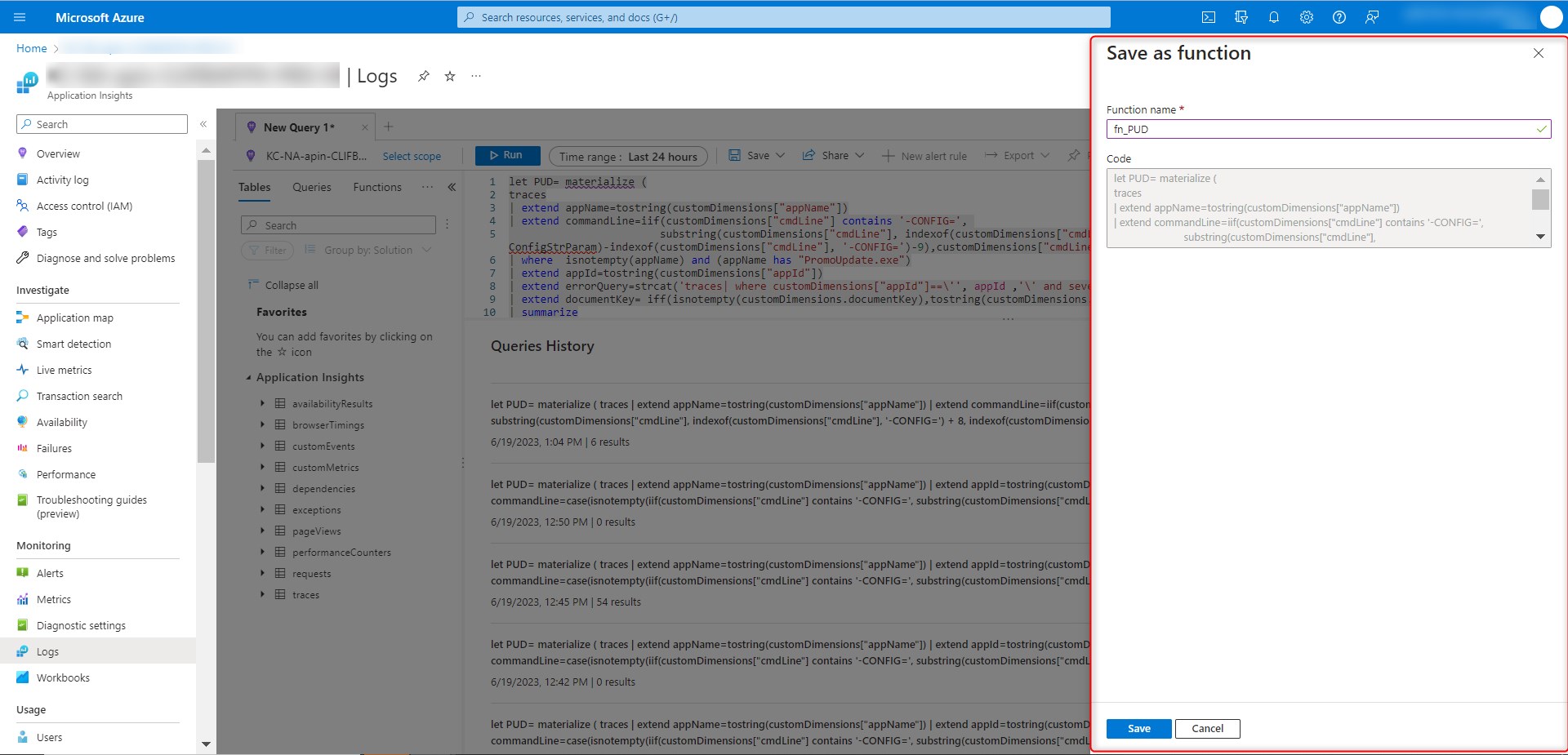Viewport: 1568px width, 755px height.
Task: Switch to the Functions tab
Action: point(377,187)
